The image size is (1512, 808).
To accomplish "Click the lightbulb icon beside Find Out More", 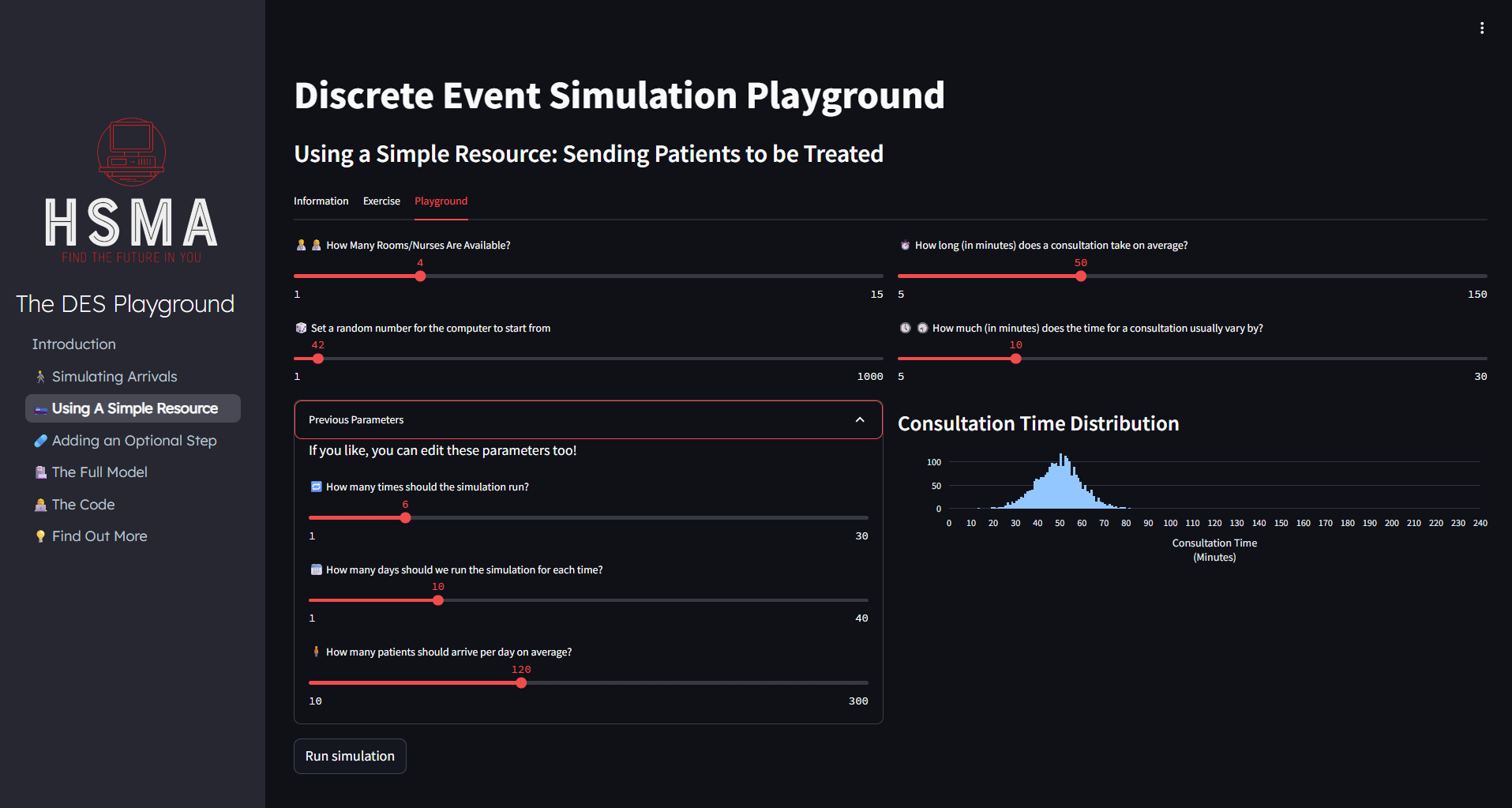I will (x=41, y=536).
